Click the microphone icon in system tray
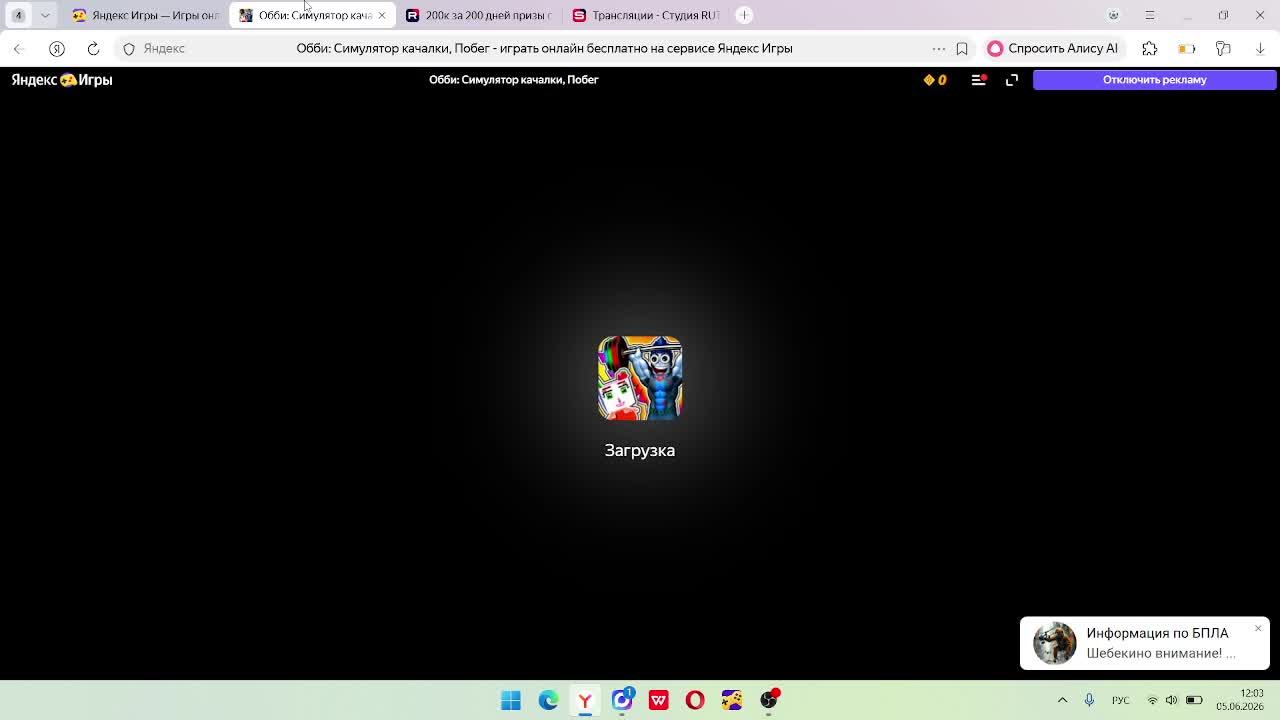 pyautogui.click(x=1089, y=700)
